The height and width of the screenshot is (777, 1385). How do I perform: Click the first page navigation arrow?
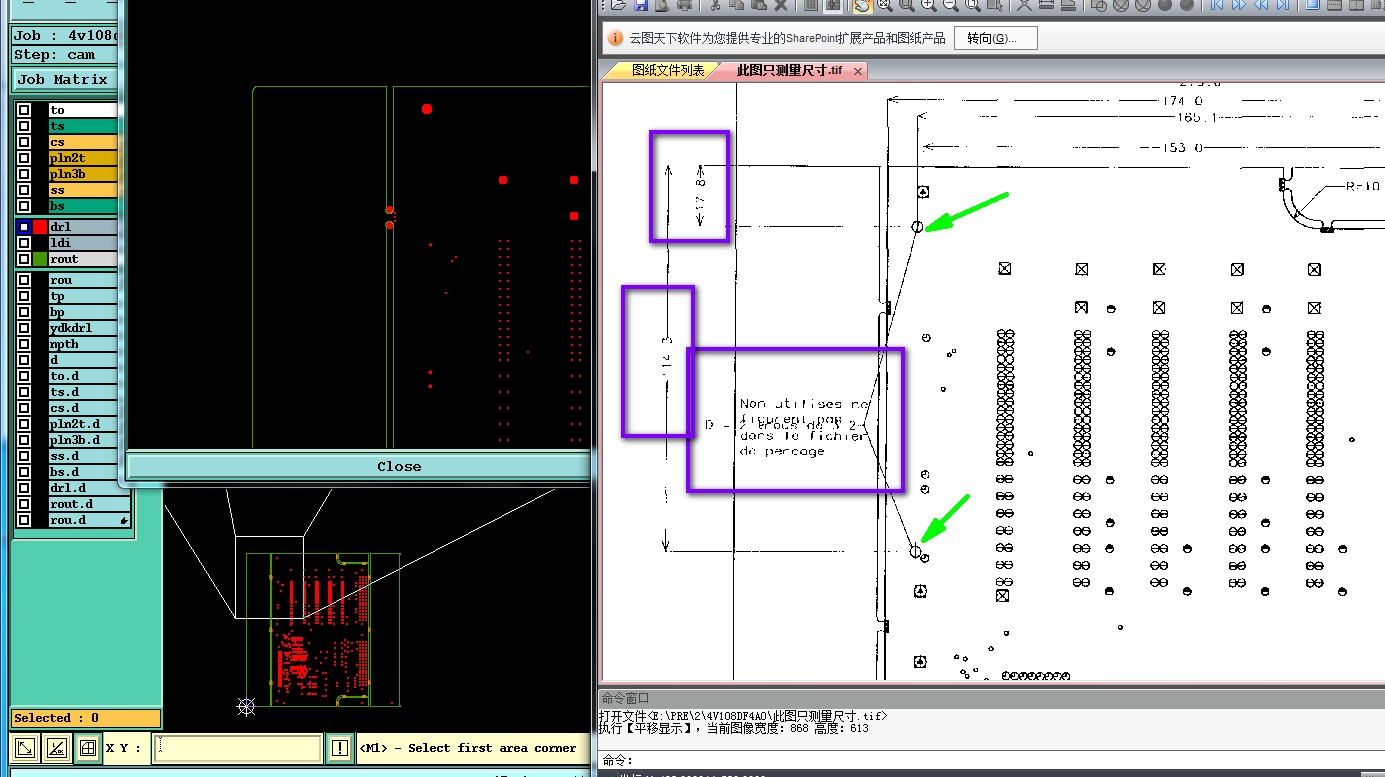click(1217, 5)
